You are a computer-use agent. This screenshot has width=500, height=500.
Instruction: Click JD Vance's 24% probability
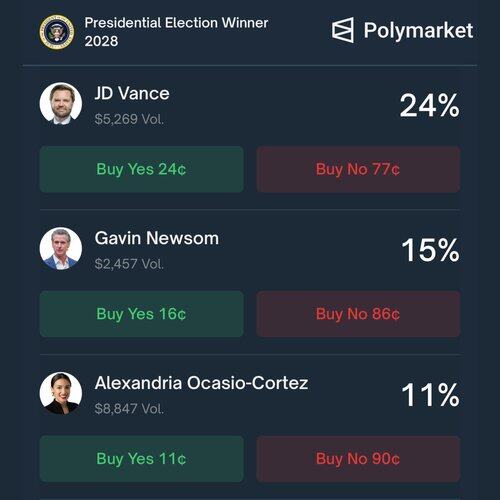point(430,105)
